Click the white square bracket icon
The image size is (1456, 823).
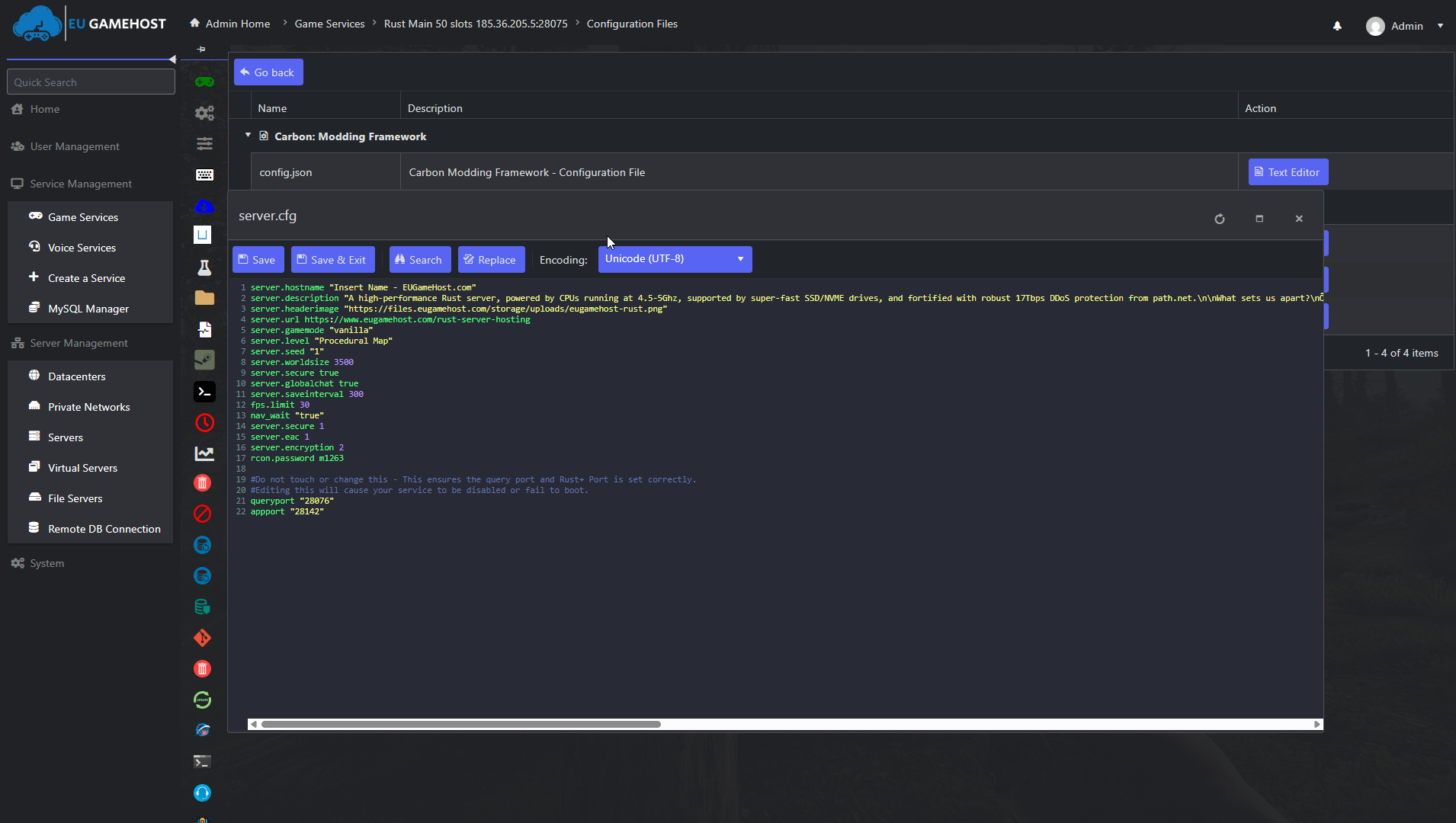click(x=202, y=235)
